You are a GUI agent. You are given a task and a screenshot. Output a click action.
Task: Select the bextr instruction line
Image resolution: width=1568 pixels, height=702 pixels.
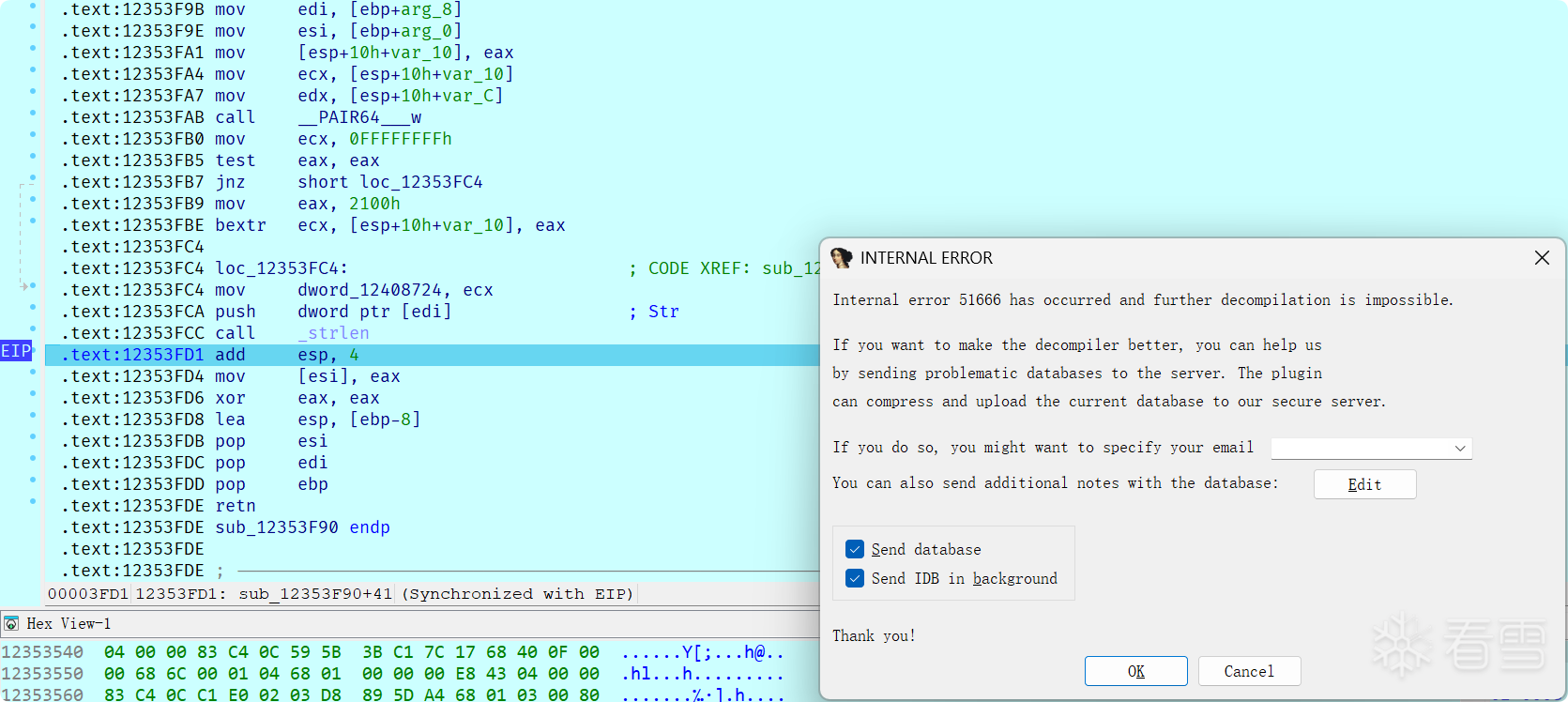click(313, 225)
